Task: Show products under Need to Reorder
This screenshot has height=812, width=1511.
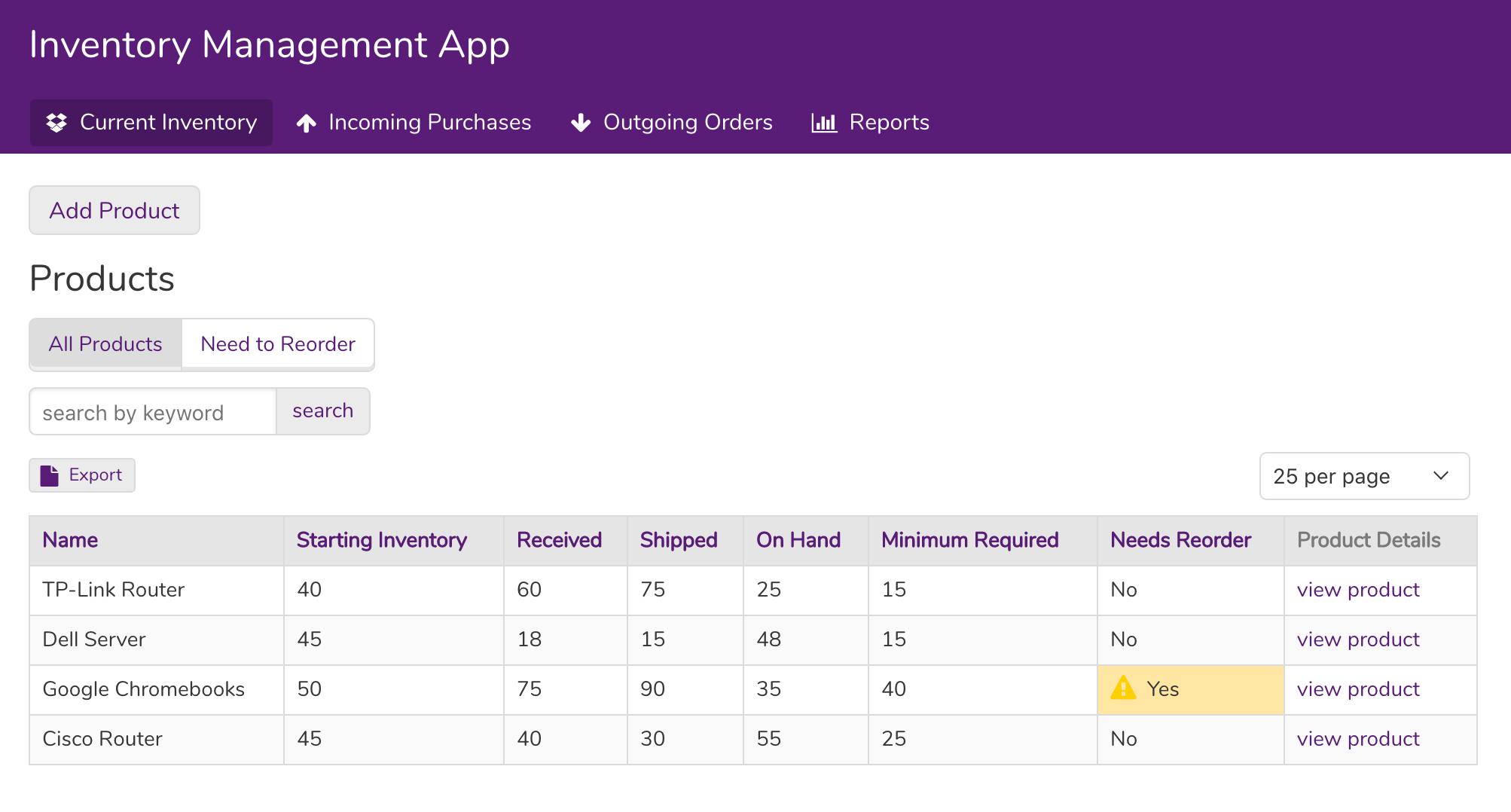Action: click(278, 344)
